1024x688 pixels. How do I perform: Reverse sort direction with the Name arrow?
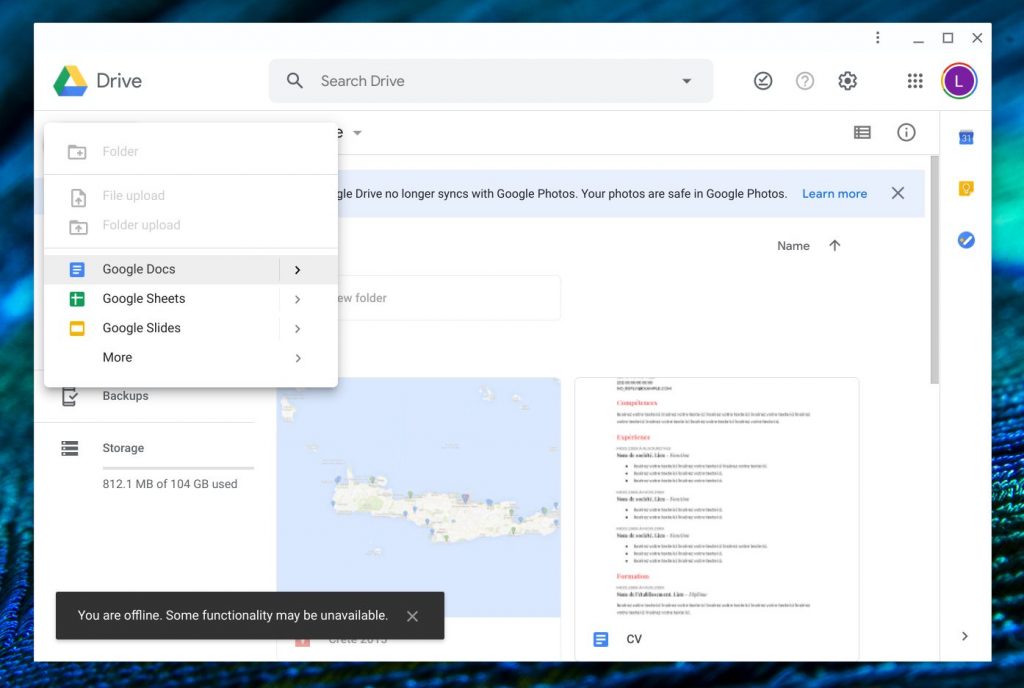(835, 246)
